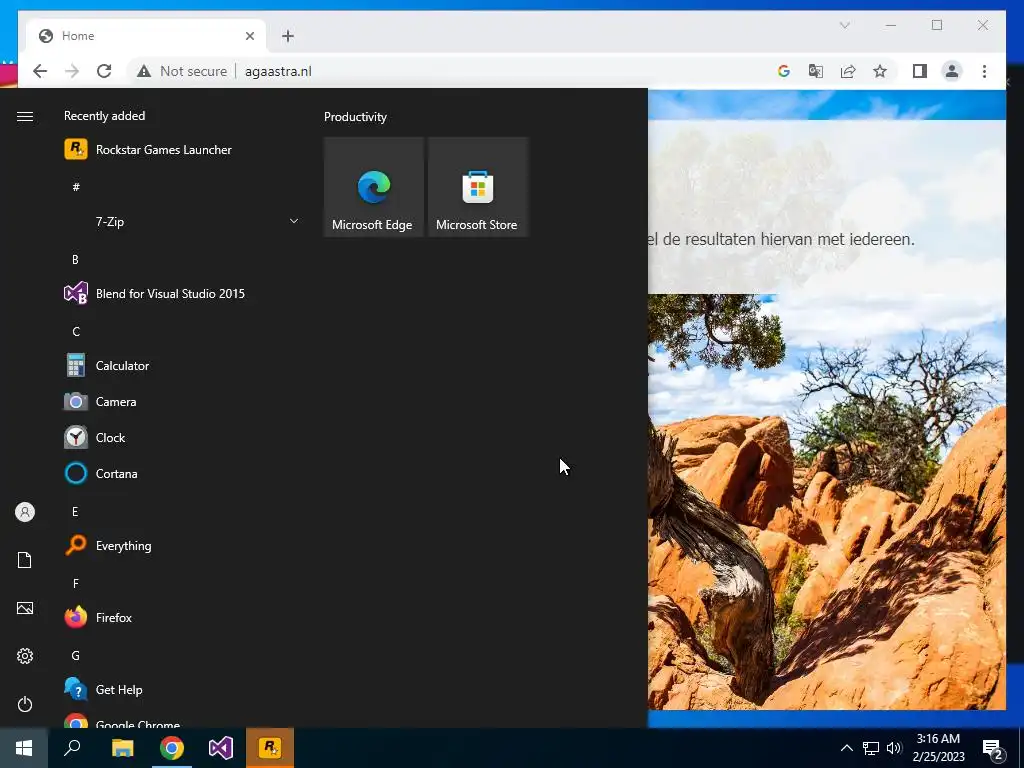
Task: Open the Calculator app
Action: (x=182, y=366)
